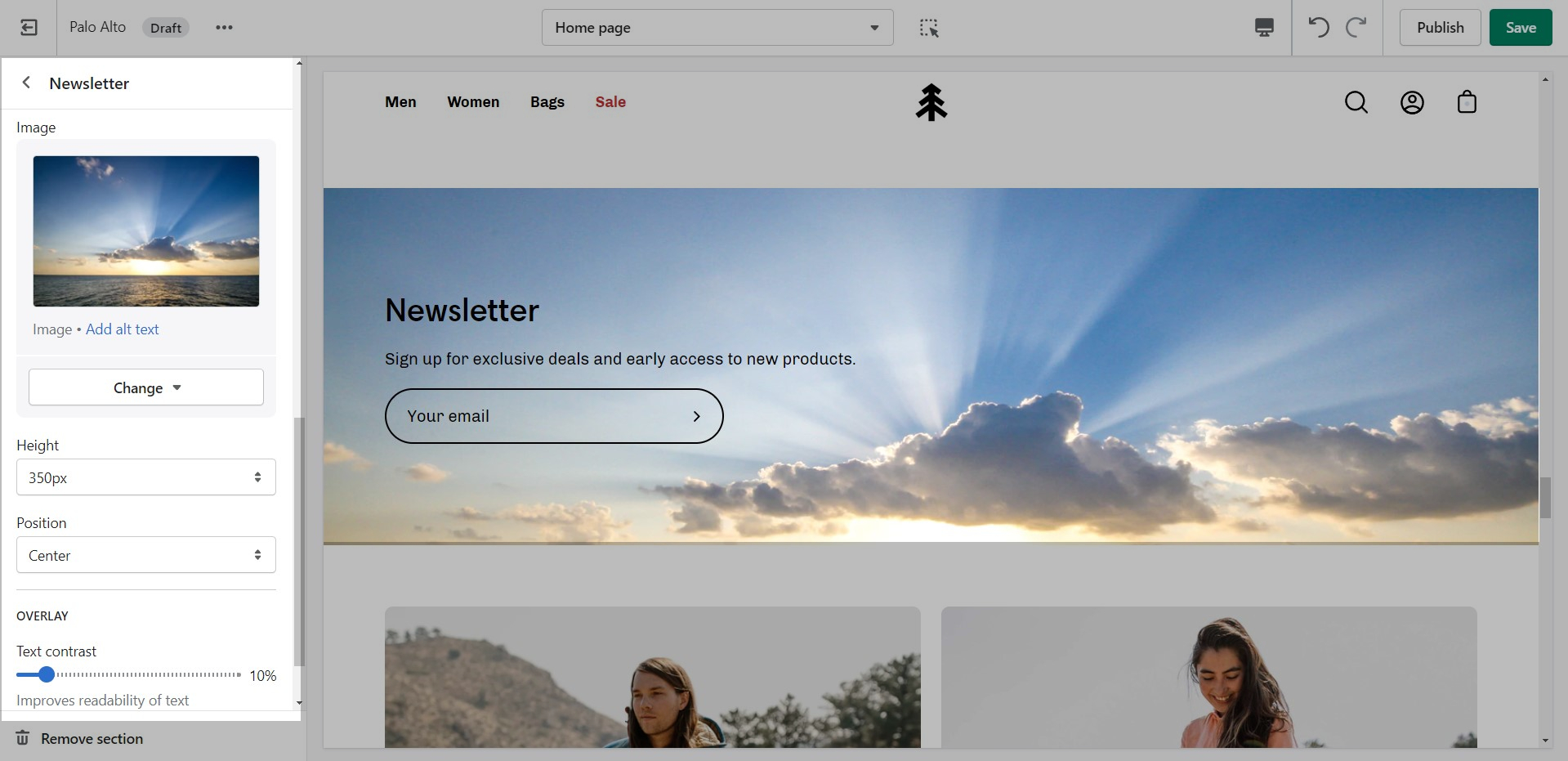
Task: Undo the last change
Action: tap(1318, 28)
